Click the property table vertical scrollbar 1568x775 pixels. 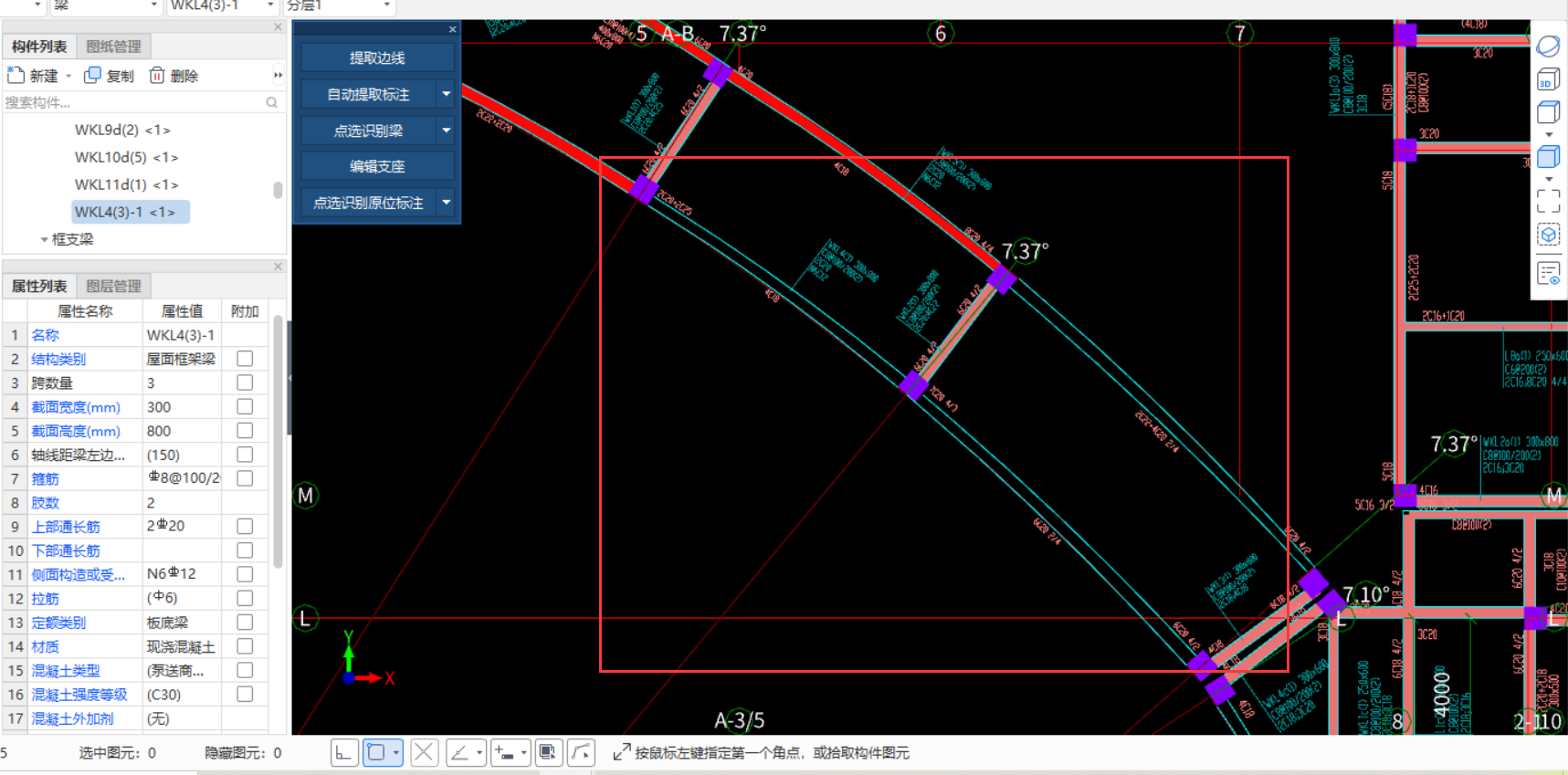coord(278,443)
